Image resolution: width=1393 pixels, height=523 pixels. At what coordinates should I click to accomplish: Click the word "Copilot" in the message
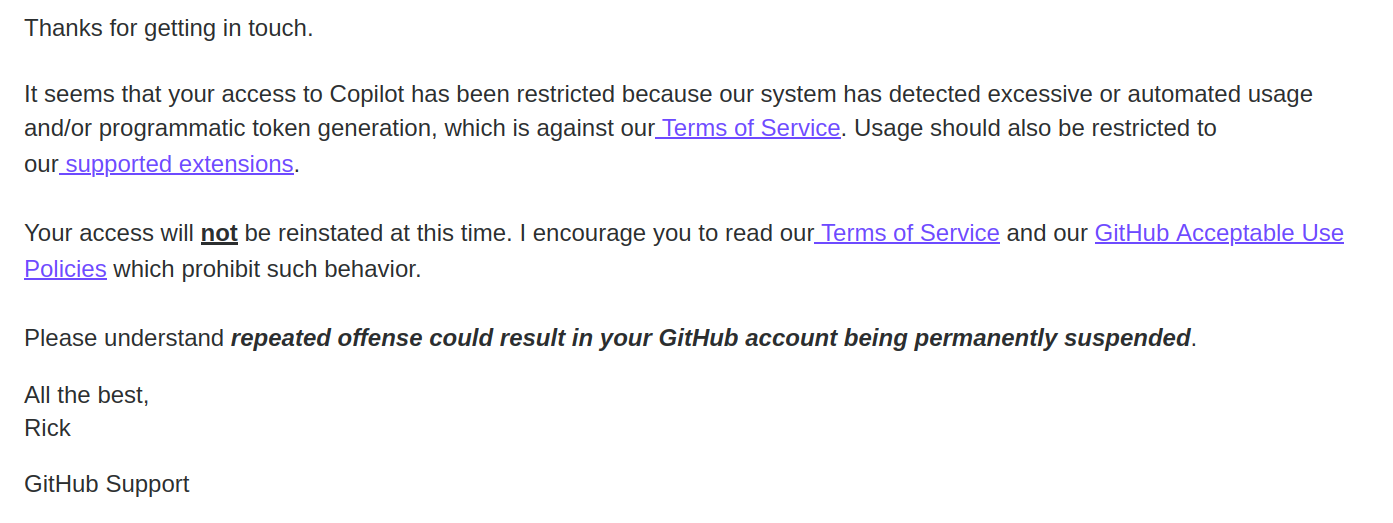[x=367, y=94]
